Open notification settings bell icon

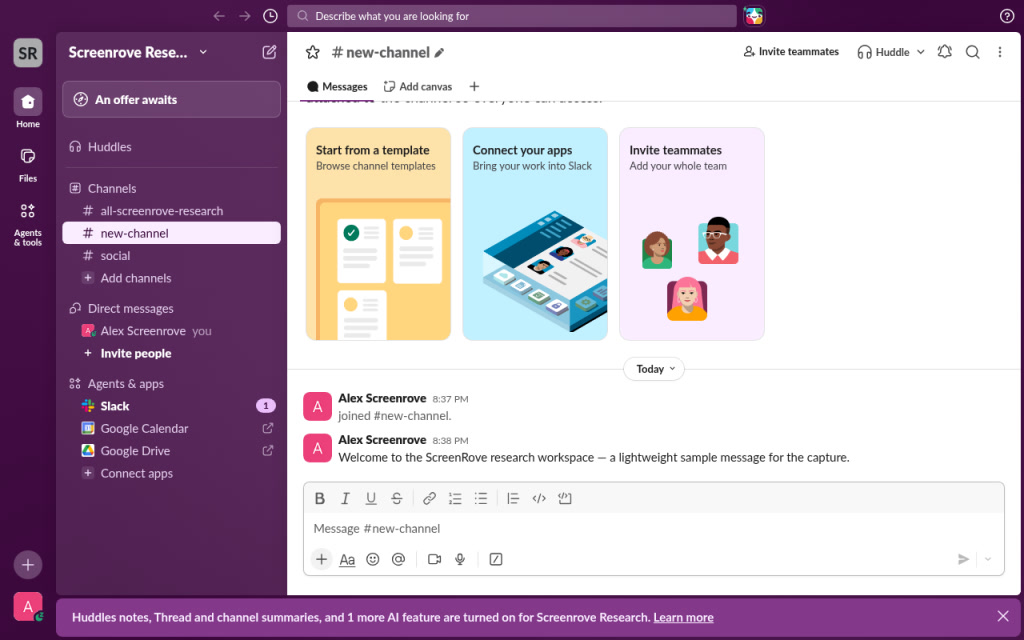[x=944, y=52]
